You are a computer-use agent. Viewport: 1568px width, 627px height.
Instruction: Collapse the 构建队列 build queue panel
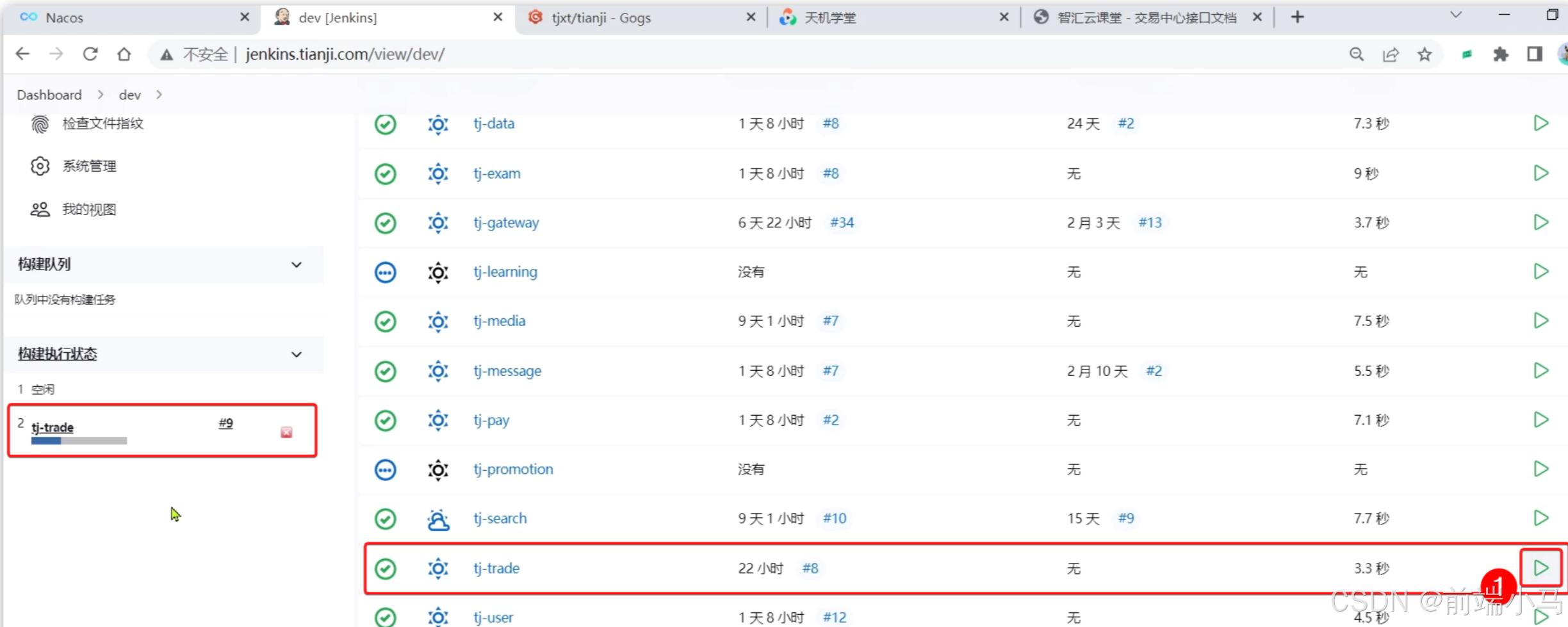297,265
